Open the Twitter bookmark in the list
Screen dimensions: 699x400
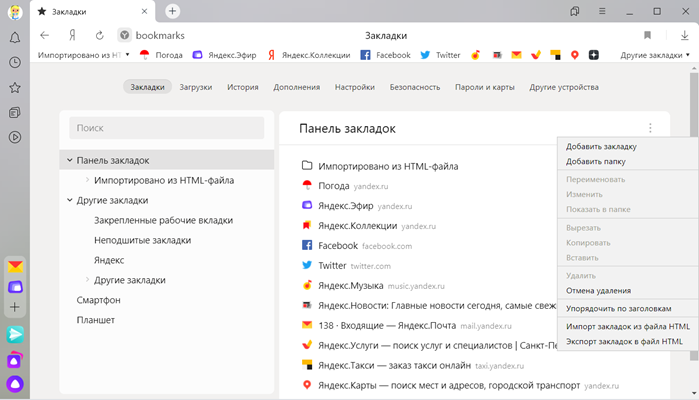point(332,266)
